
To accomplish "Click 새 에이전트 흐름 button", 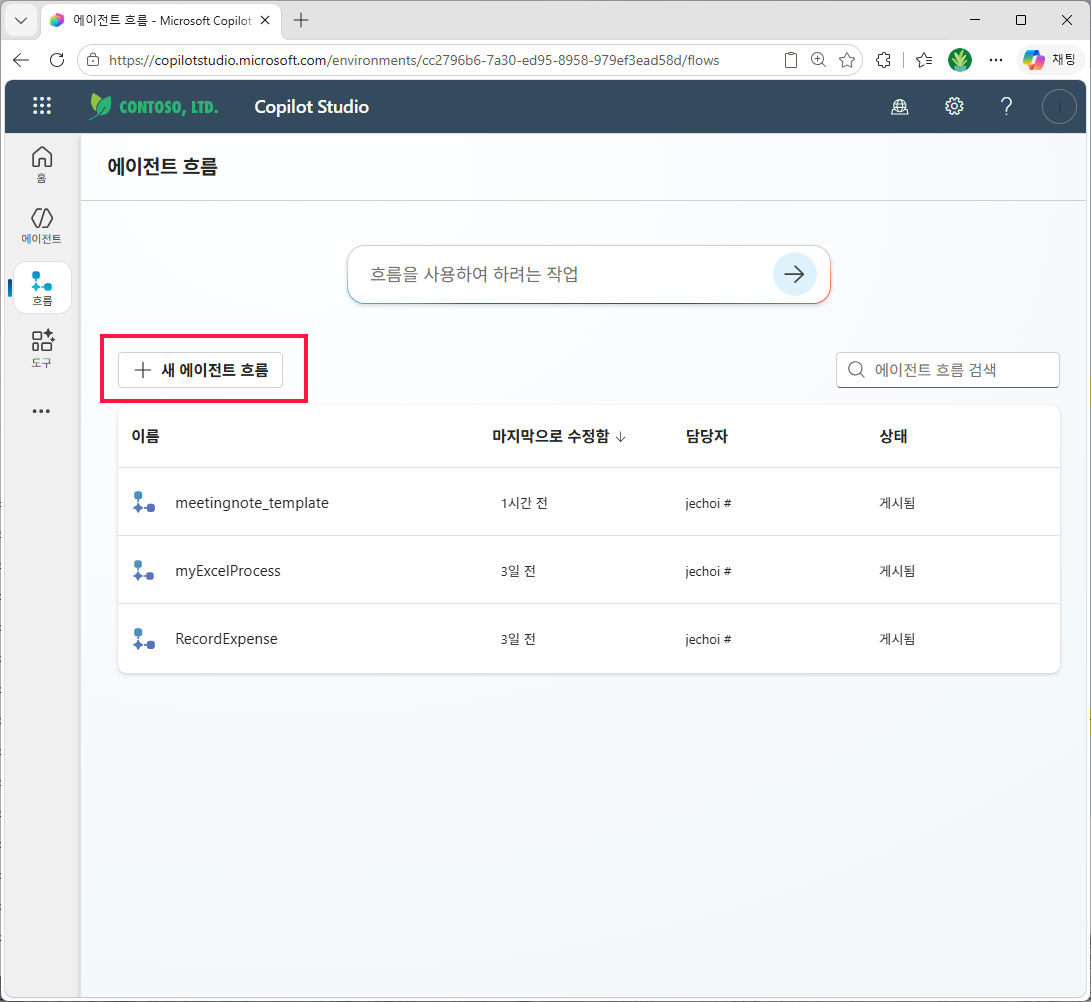I will [200, 369].
